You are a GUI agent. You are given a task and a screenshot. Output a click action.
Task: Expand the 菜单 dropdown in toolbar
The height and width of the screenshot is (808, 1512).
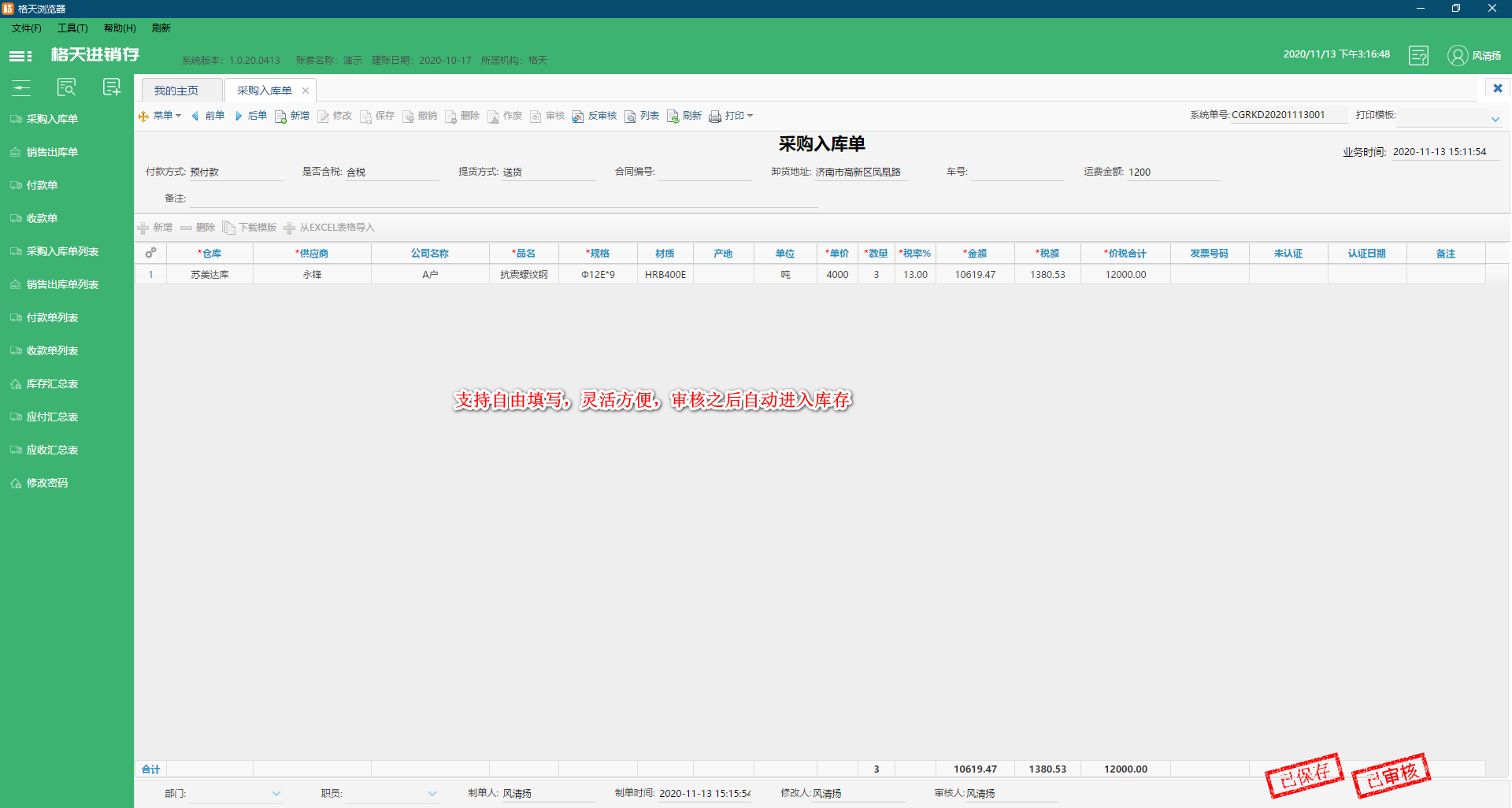[161, 116]
